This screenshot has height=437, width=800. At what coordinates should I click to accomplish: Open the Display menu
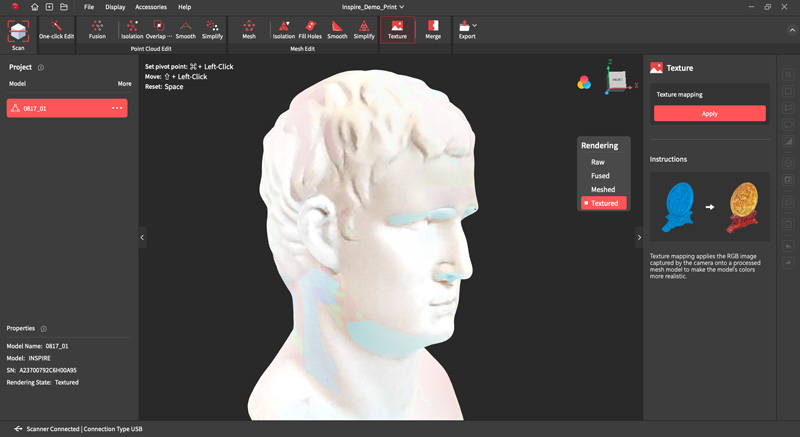click(115, 7)
